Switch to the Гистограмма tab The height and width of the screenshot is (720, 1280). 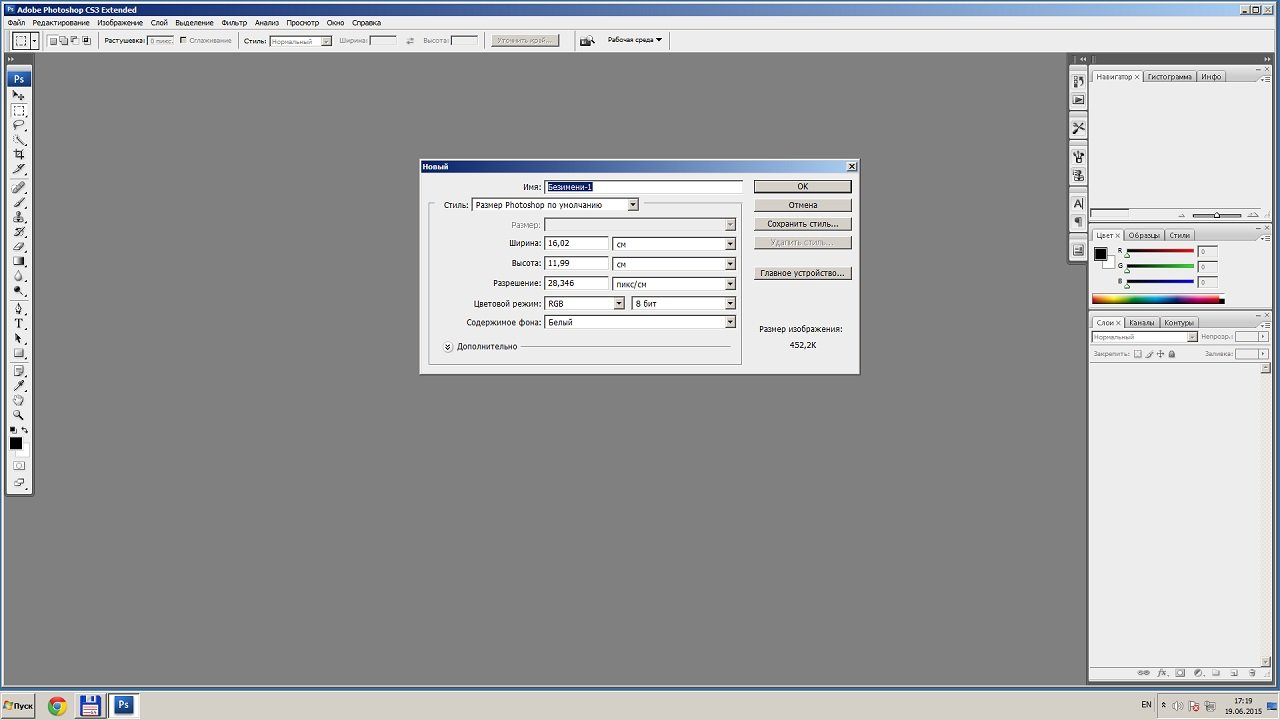point(1169,77)
